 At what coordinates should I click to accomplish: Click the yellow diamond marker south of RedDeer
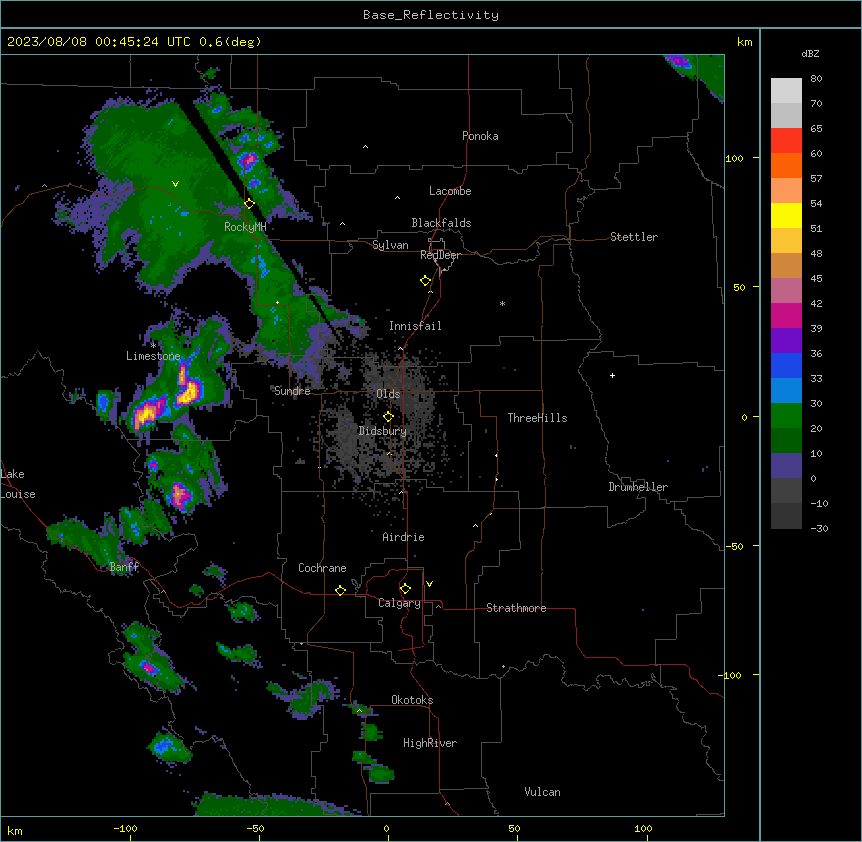coord(426,281)
